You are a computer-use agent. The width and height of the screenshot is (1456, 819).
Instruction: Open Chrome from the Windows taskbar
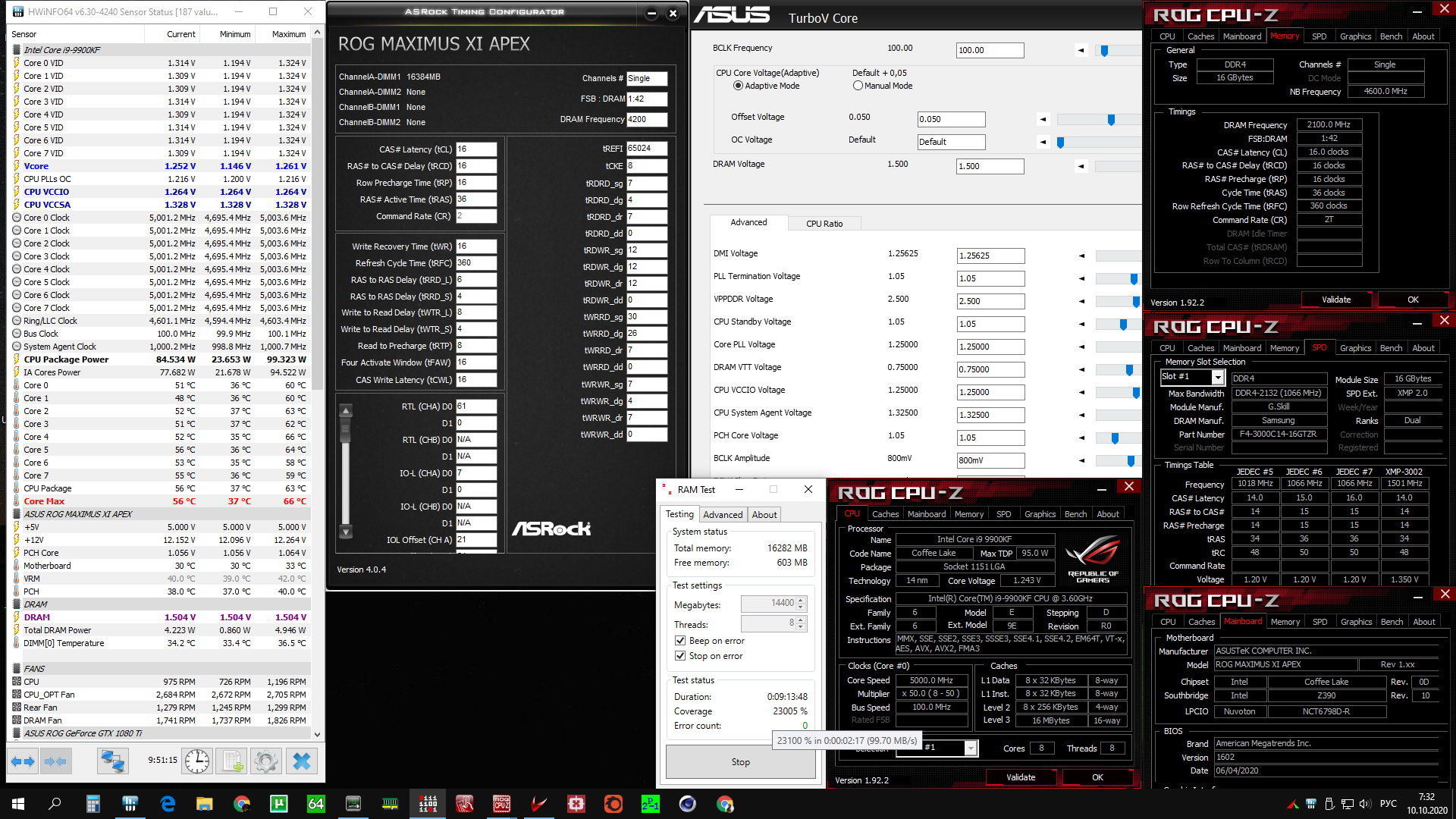click(242, 804)
